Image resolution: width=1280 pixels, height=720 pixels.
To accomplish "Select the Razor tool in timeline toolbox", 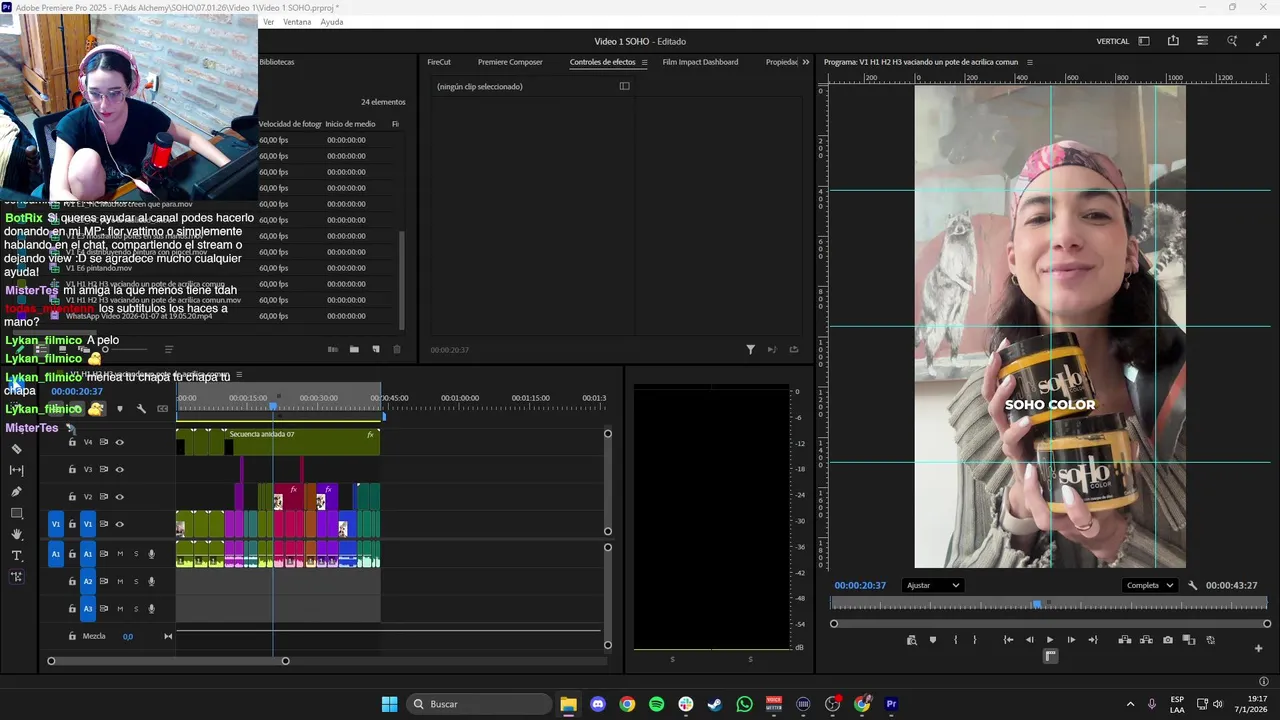I will [x=16, y=449].
